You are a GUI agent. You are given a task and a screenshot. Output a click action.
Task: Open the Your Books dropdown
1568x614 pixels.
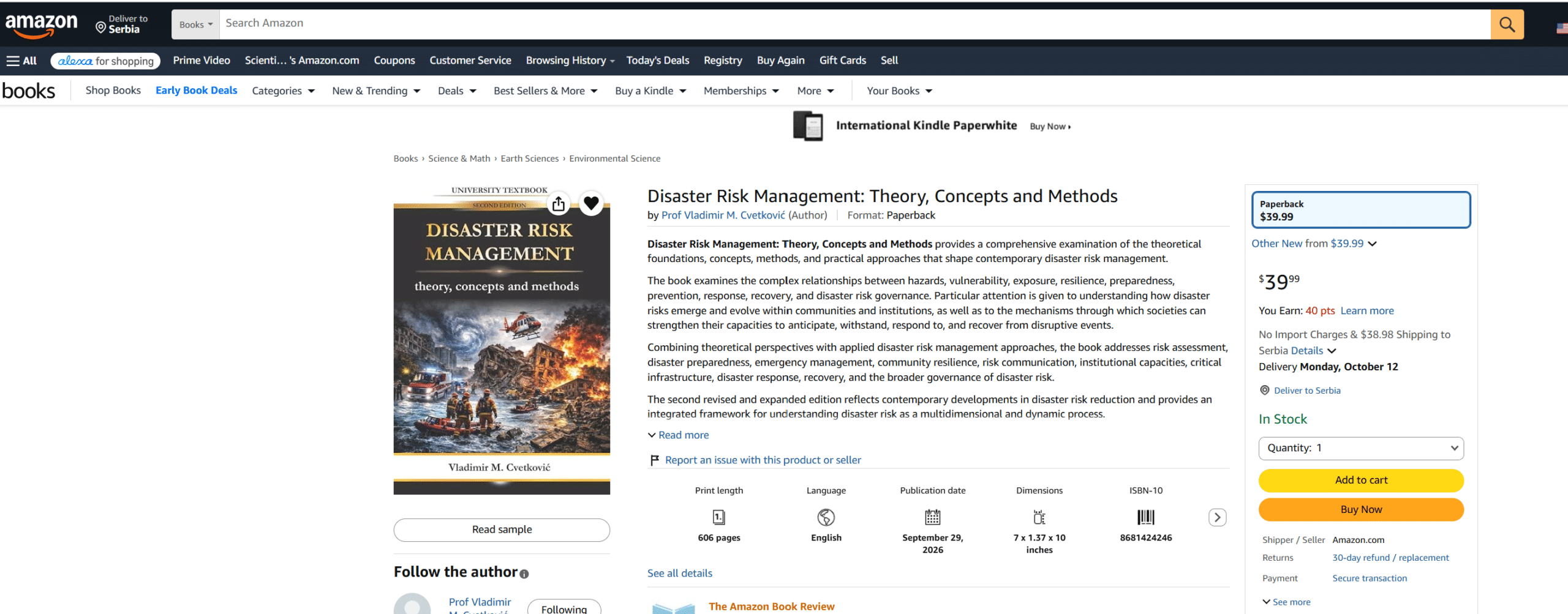[899, 91]
